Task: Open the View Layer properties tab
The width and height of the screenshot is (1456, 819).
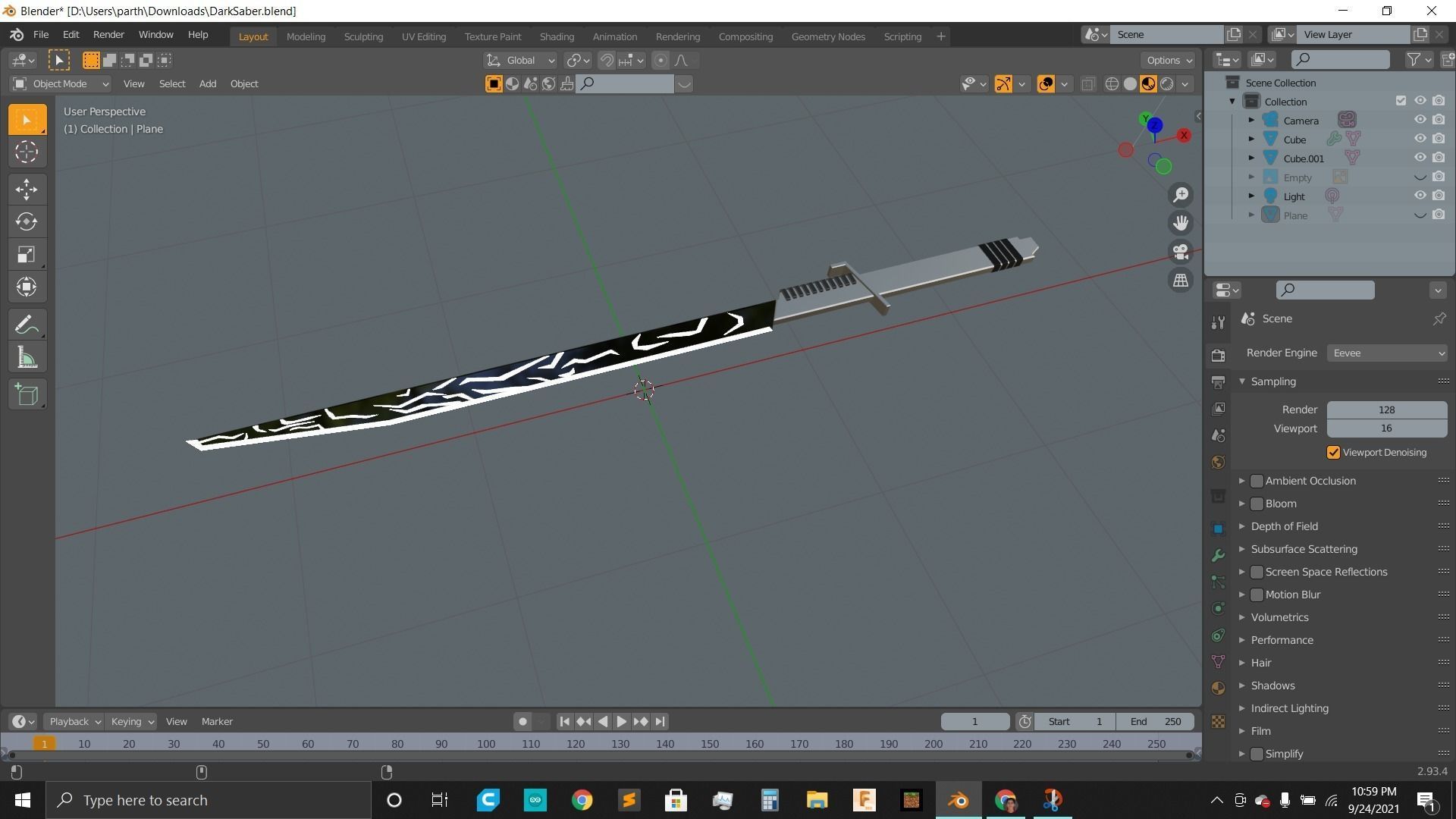Action: (1218, 409)
